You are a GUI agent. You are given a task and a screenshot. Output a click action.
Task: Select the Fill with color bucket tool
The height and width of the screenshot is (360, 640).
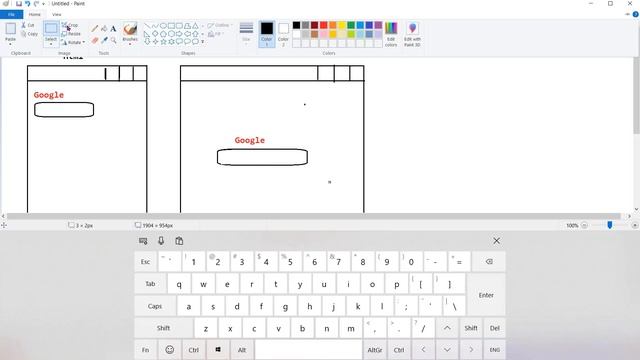[104, 29]
